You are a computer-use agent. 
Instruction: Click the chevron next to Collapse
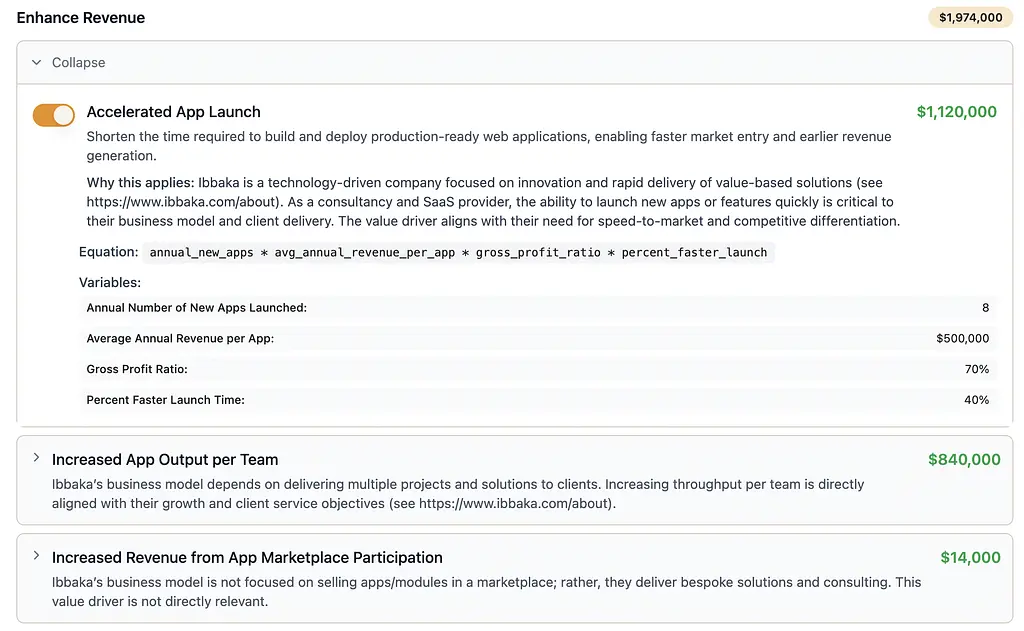(37, 63)
